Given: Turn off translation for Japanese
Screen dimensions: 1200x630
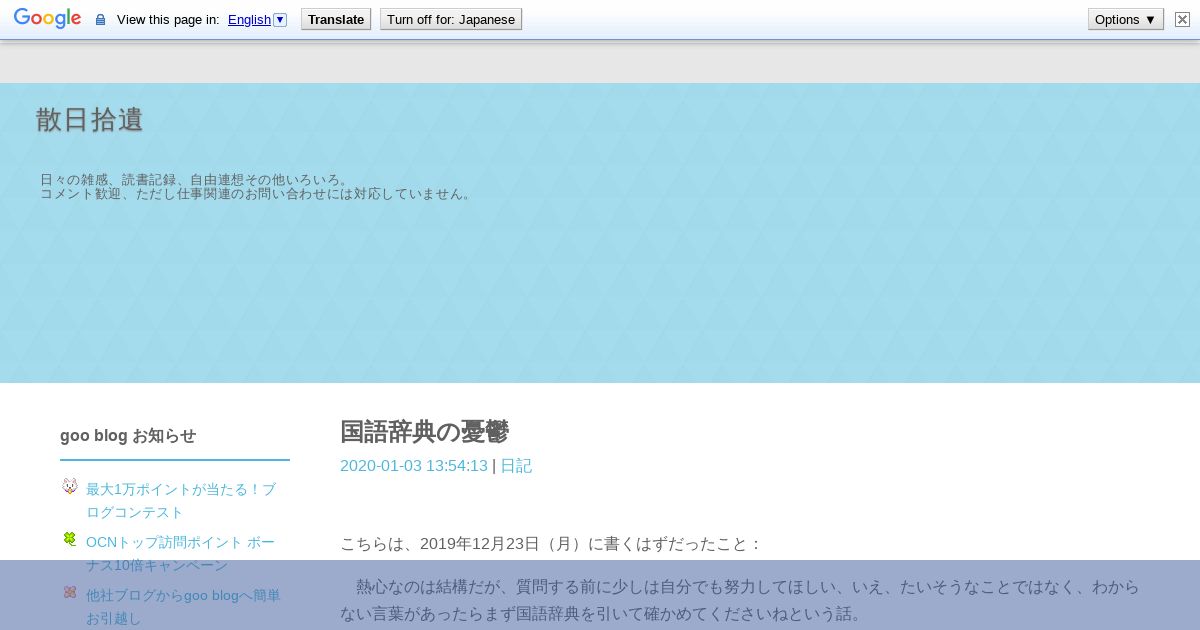Looking at the screenshot, I should point(451,19).
